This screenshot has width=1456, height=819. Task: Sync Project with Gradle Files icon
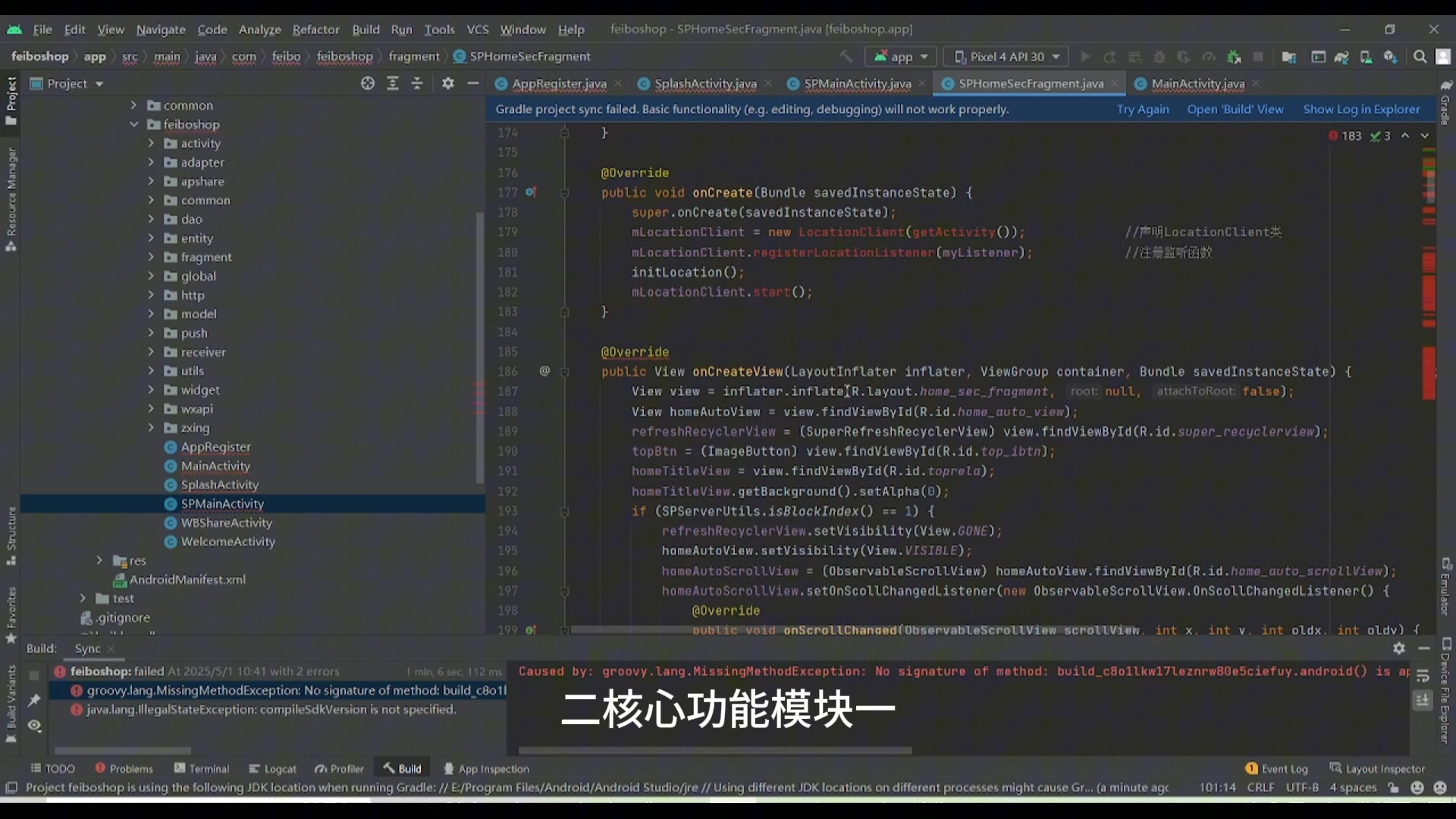point(1341,57)
